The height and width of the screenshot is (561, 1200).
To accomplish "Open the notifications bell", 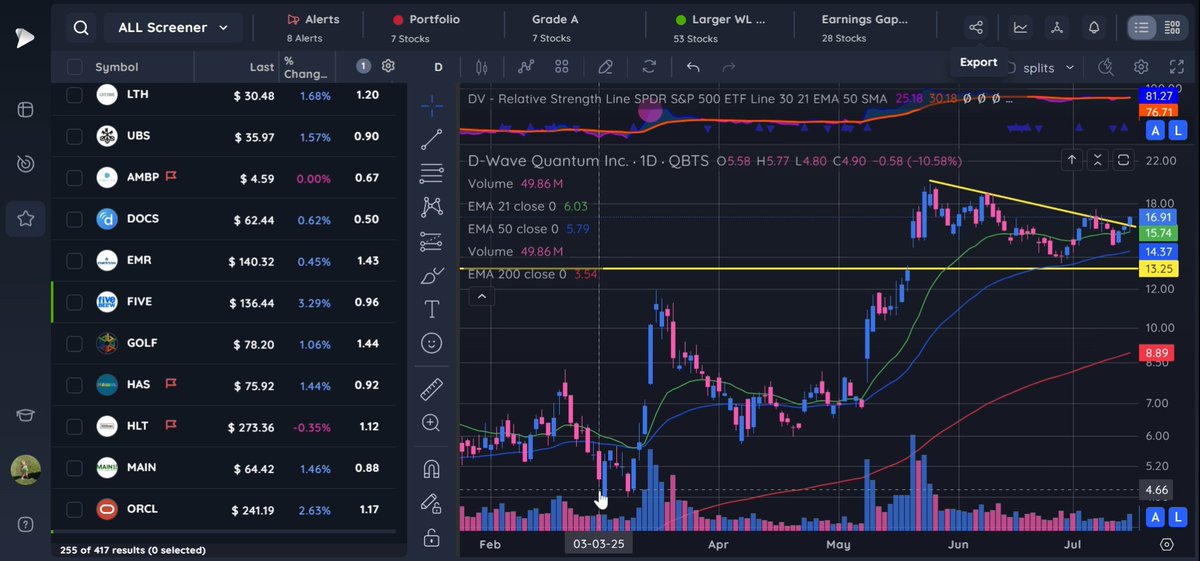I will click(x=1094, y=28).
